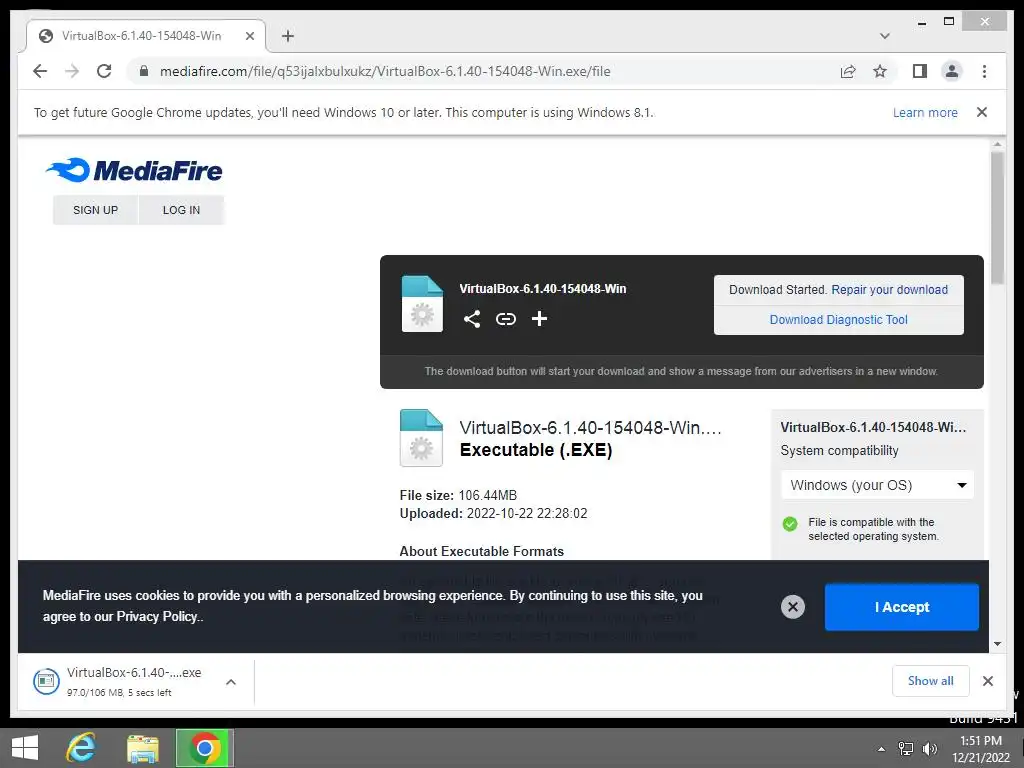Click the green compatibility checkmark icon
The image size is (1024, 768).
pyautogui.click(x=790, y=524)
